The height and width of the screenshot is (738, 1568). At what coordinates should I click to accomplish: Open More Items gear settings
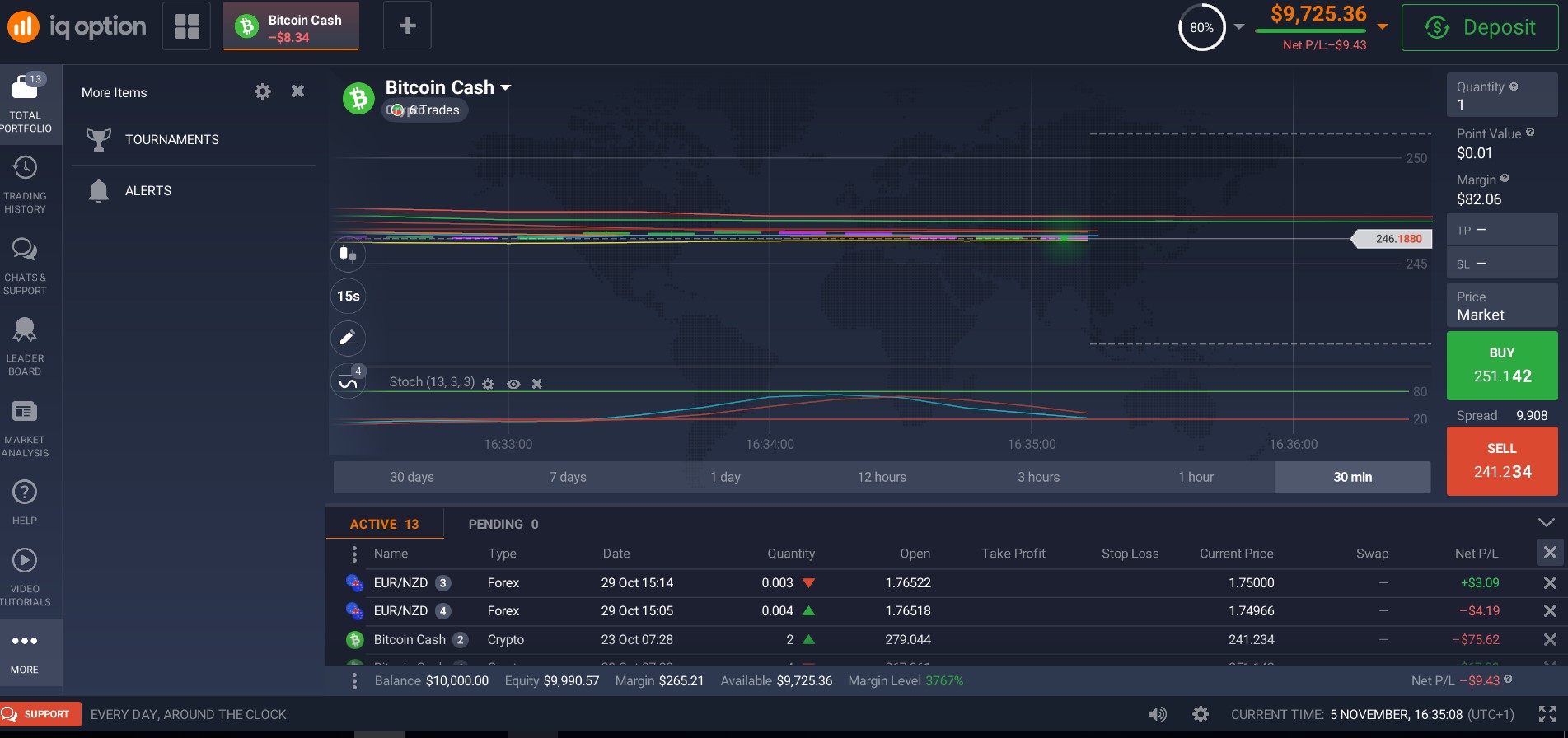point(262,91)
